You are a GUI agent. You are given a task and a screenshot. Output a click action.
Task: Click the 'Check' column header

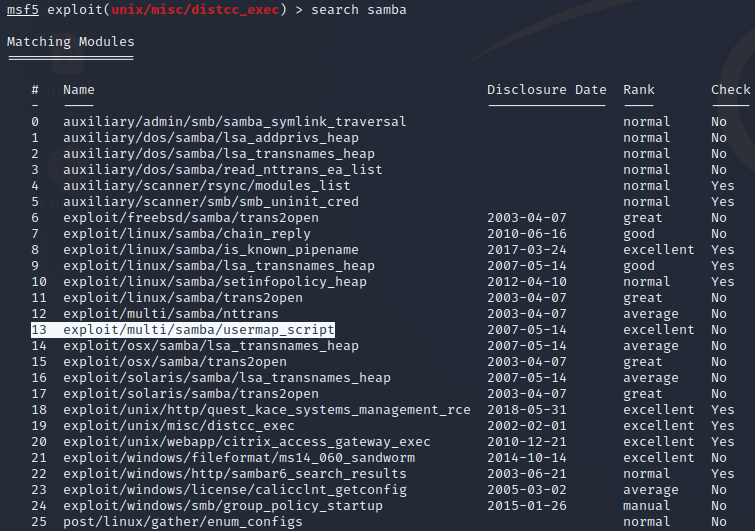pyautogui.click(x=731, y=90)
